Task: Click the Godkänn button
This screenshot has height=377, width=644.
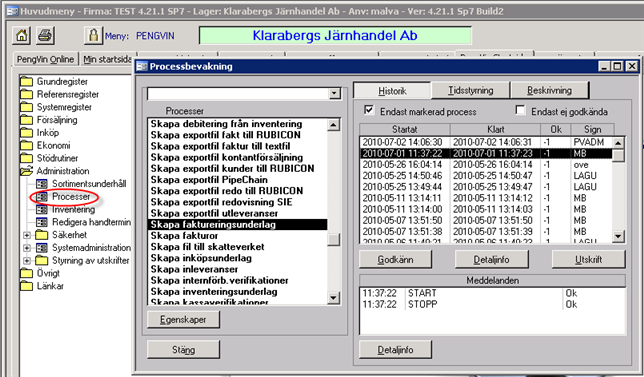Action: click(x=395, y=260)
